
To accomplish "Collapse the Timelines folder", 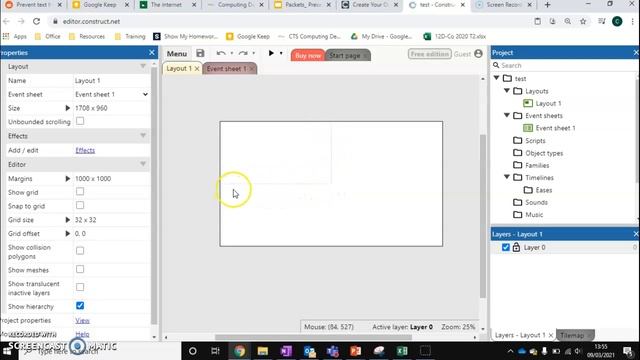I will coord(507,177).
